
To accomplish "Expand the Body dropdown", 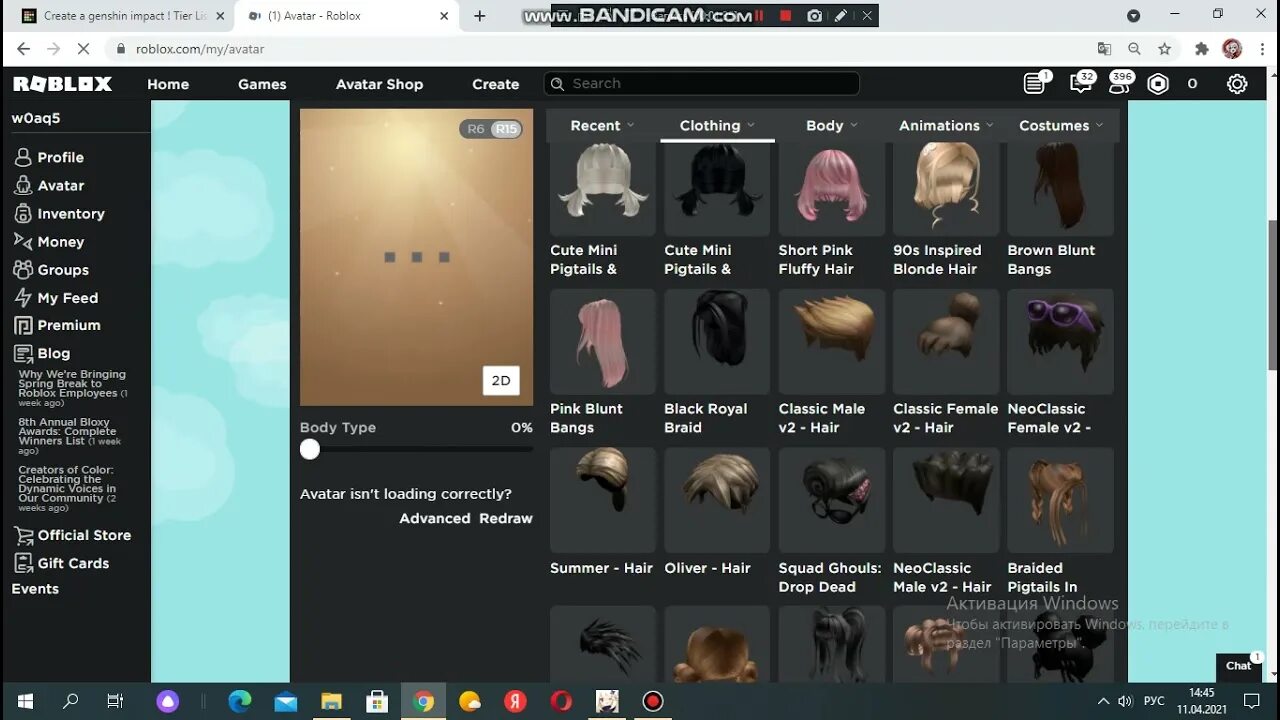I will click(832, 125).
